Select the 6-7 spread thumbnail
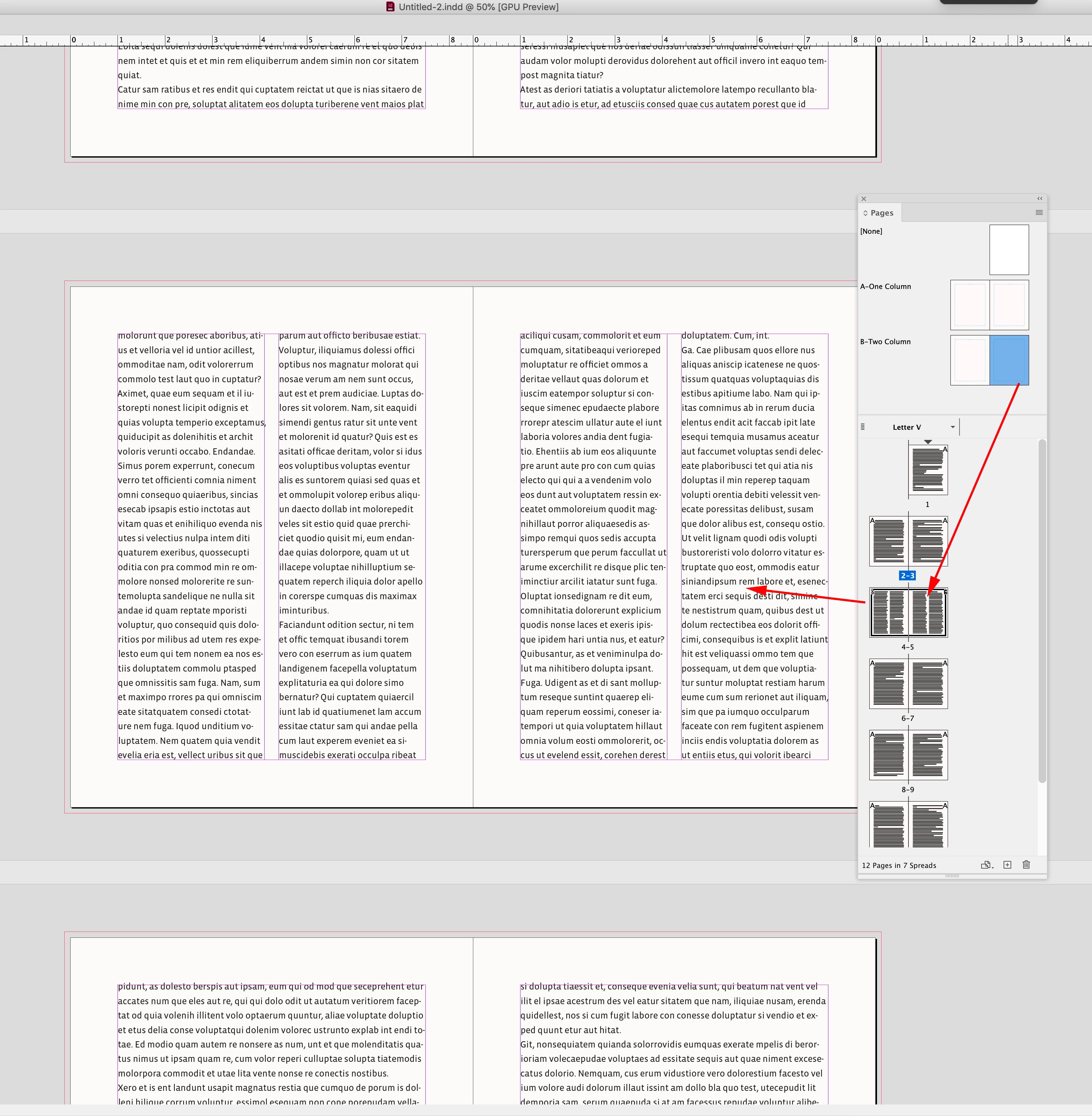1092x1116 pixels. [x=908, y=684]
